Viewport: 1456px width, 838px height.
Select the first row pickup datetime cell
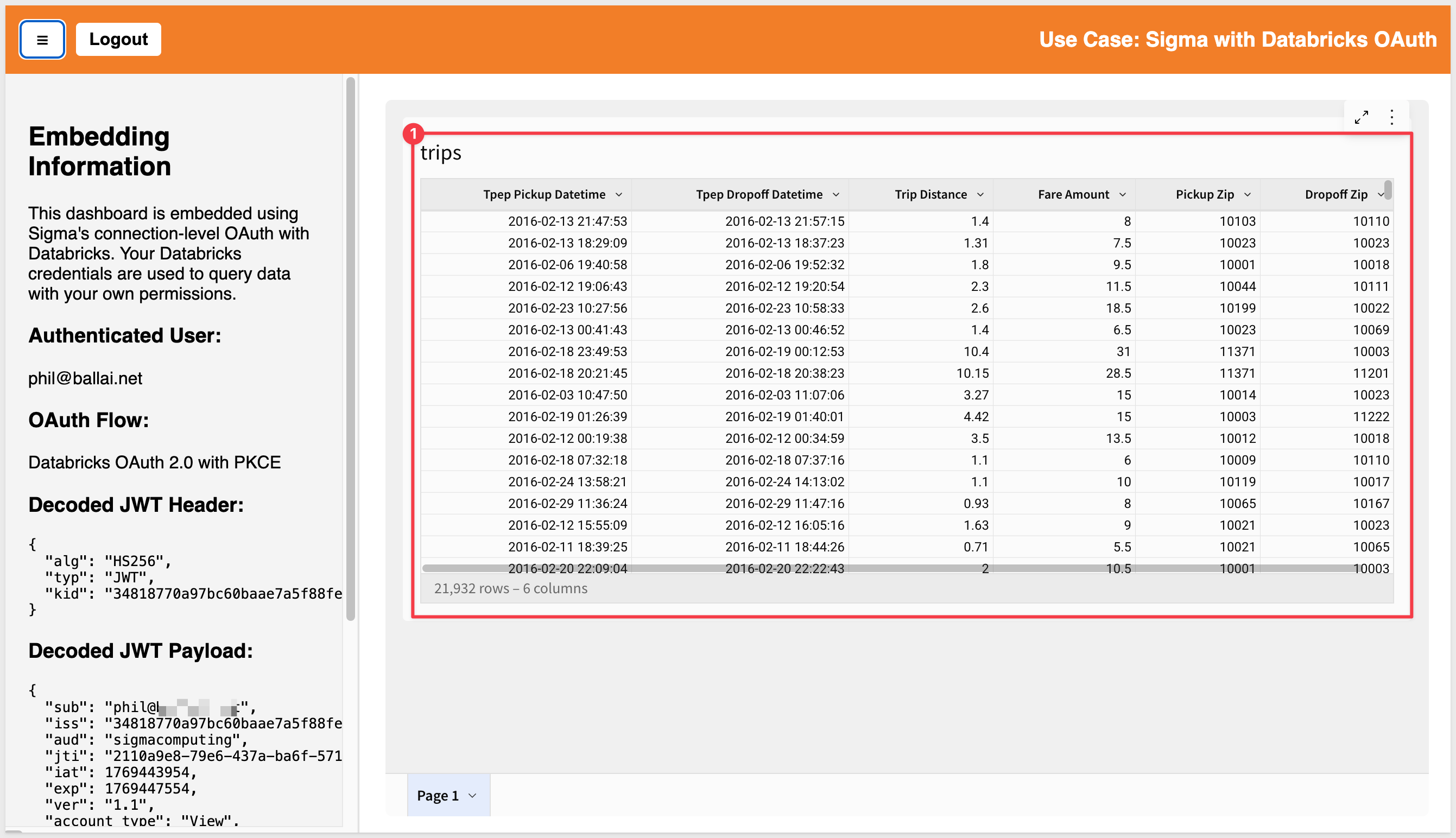(x=567, y=221)
